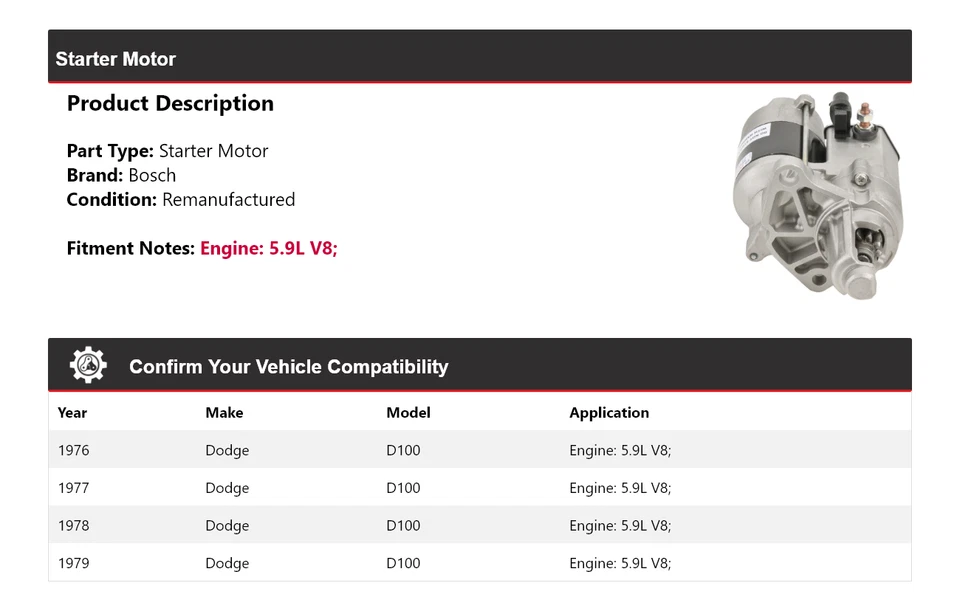
Task: Click the Starter Motor header title
Action: [x=116, y=59]
